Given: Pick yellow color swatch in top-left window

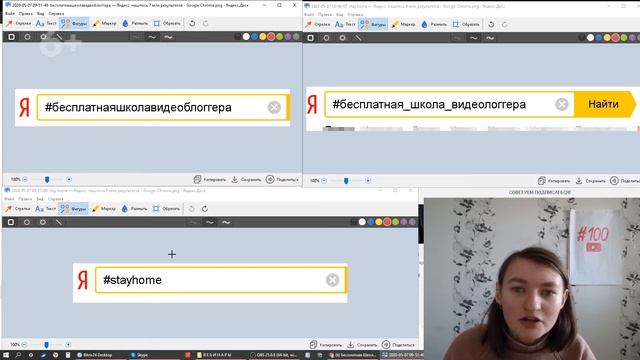Looking at the screenshot, I should [x=262, y=37].
